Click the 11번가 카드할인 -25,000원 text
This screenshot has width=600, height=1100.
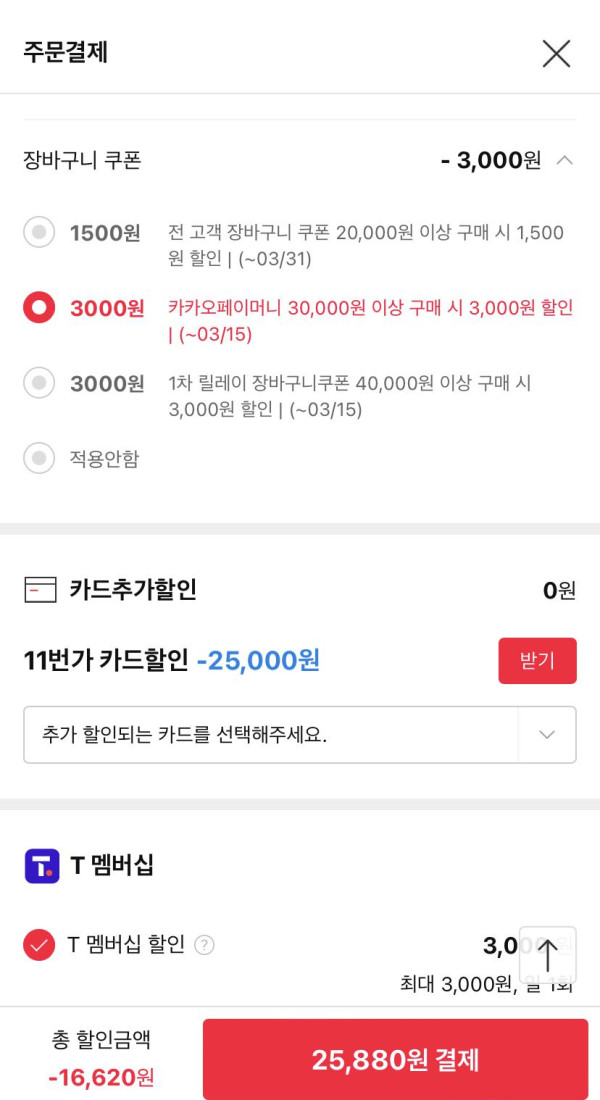(171, 661)
